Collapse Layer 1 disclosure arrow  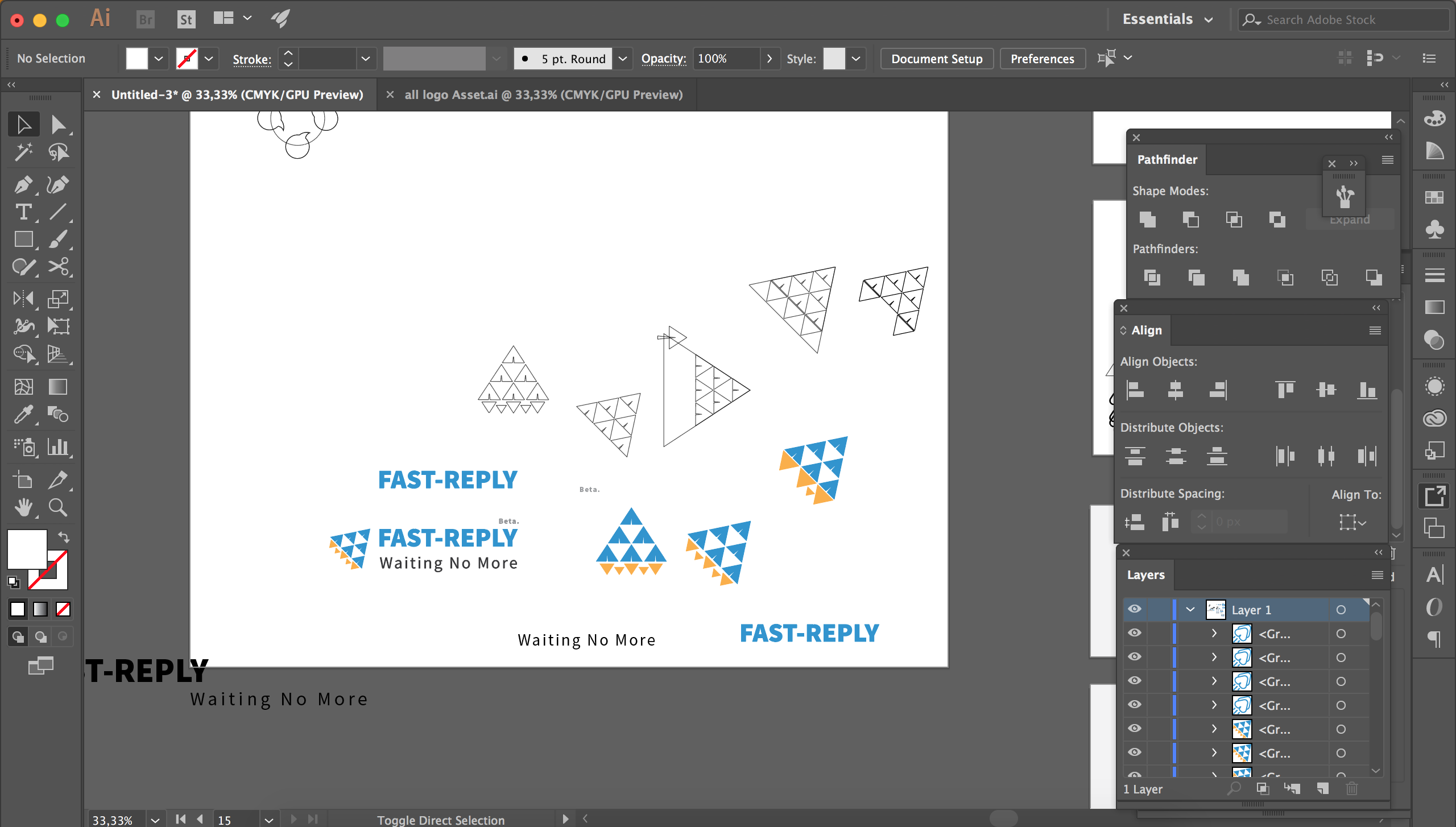coord(1190,609)
